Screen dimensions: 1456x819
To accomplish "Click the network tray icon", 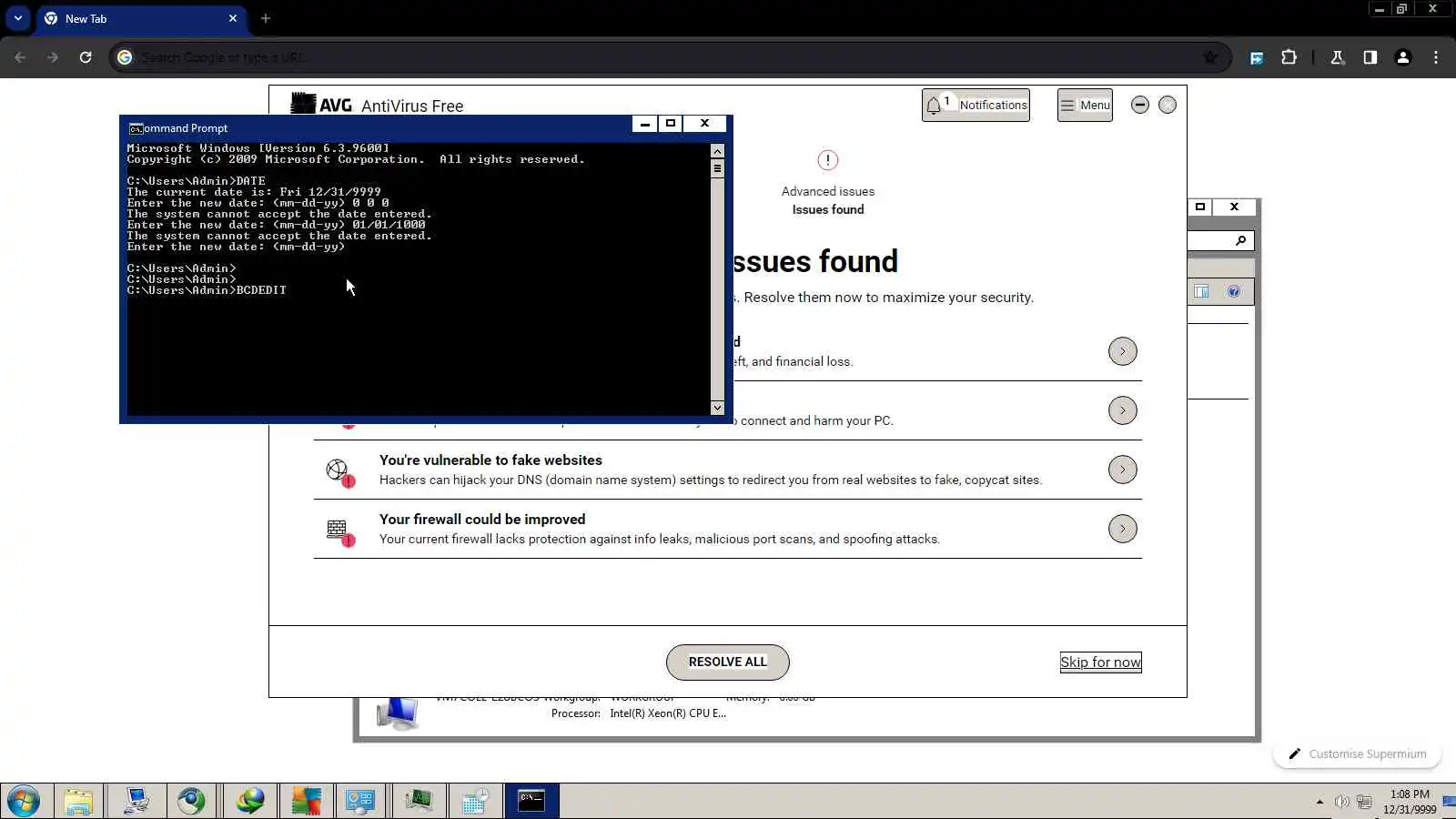I will [1364, 802].
